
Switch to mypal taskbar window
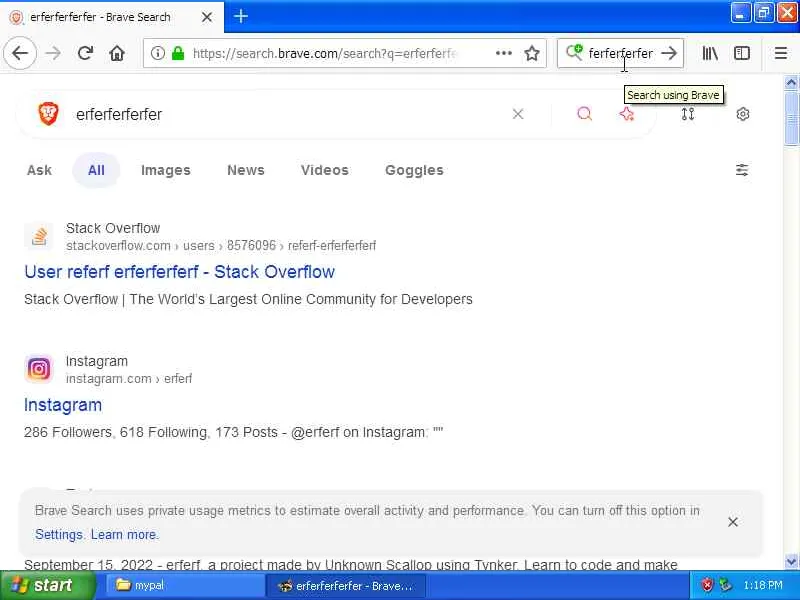pyautogui.click(x=184, y=585)
